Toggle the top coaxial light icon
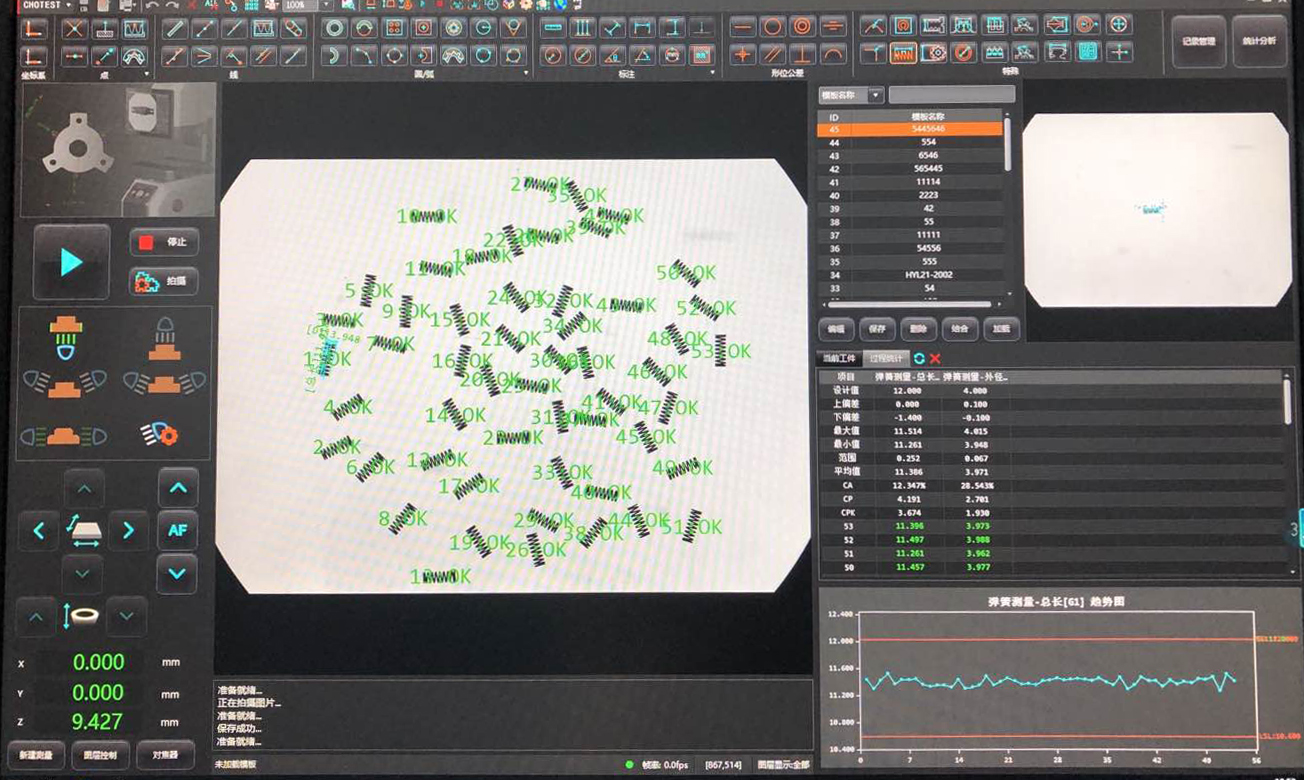Screen dimensions: 1304x780 (164, 338)
